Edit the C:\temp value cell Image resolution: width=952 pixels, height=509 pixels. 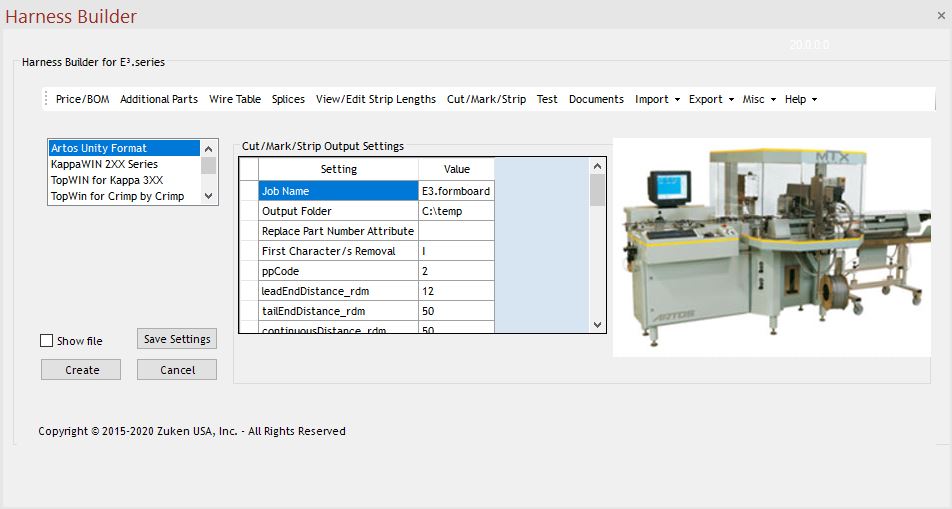456,211
